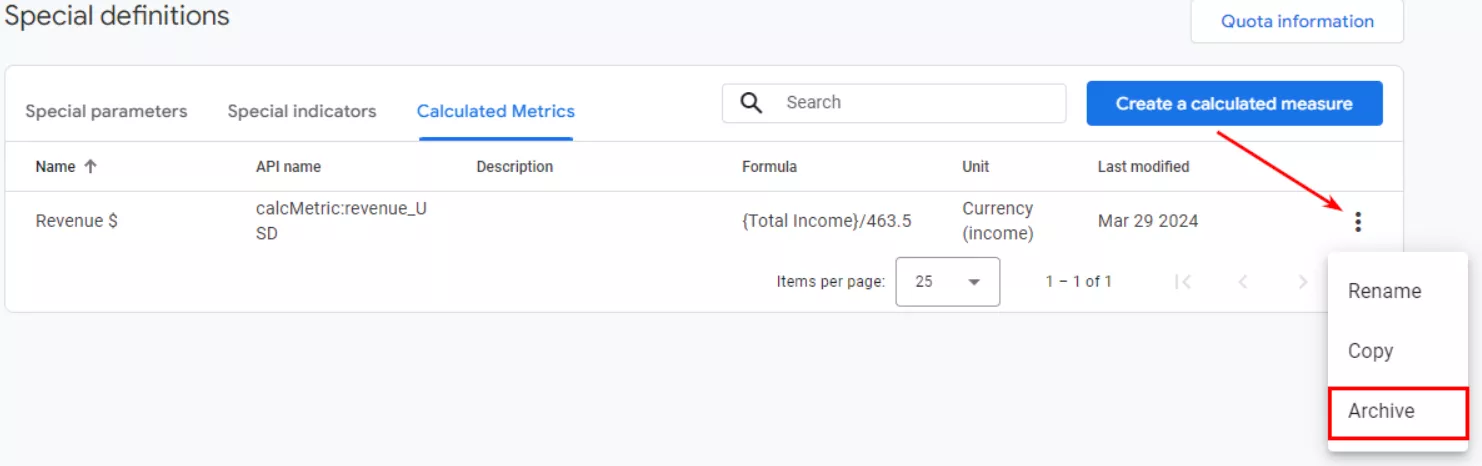This screenshot has width=1482, height=466.
Task: Go to the previous page of results
Action: (x=1243, y=282)
